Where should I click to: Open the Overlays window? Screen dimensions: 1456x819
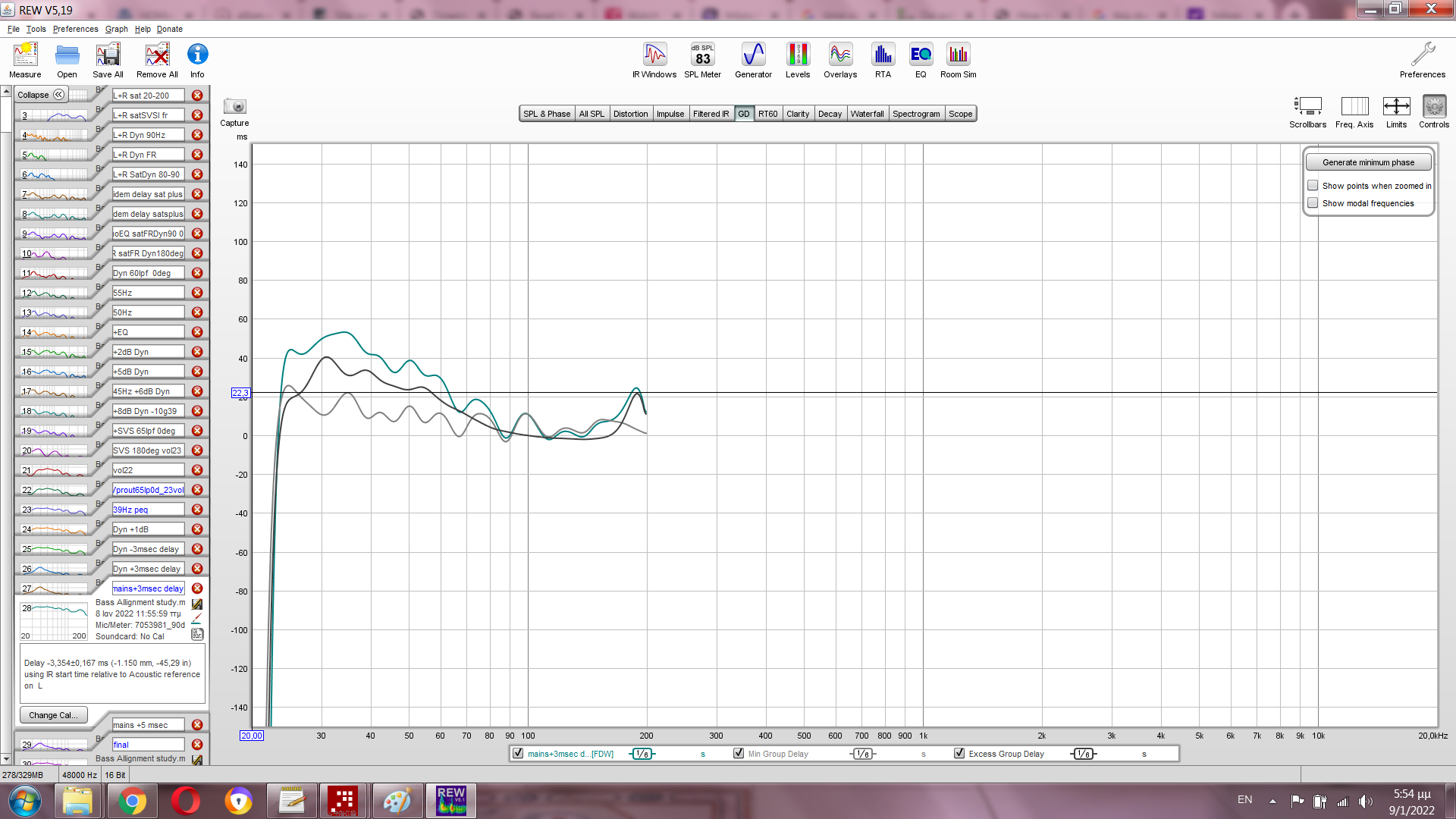click(840, 60)
